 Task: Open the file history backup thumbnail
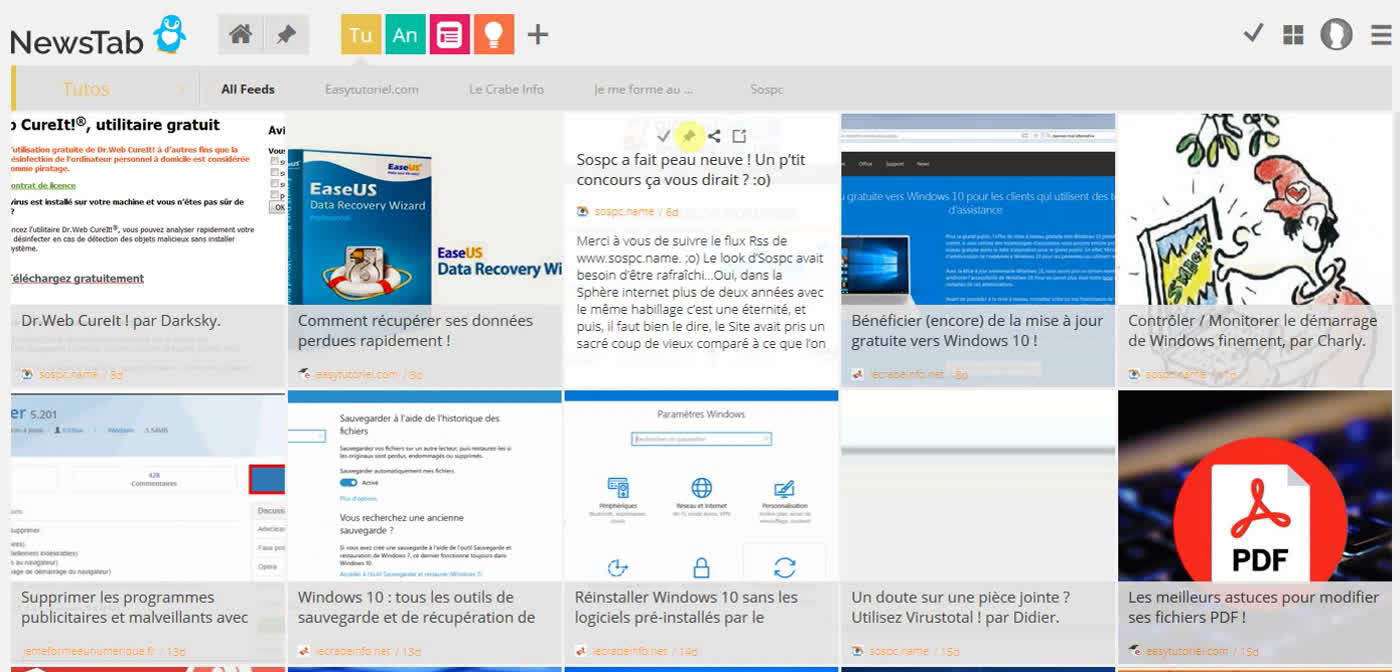point(425,486)
